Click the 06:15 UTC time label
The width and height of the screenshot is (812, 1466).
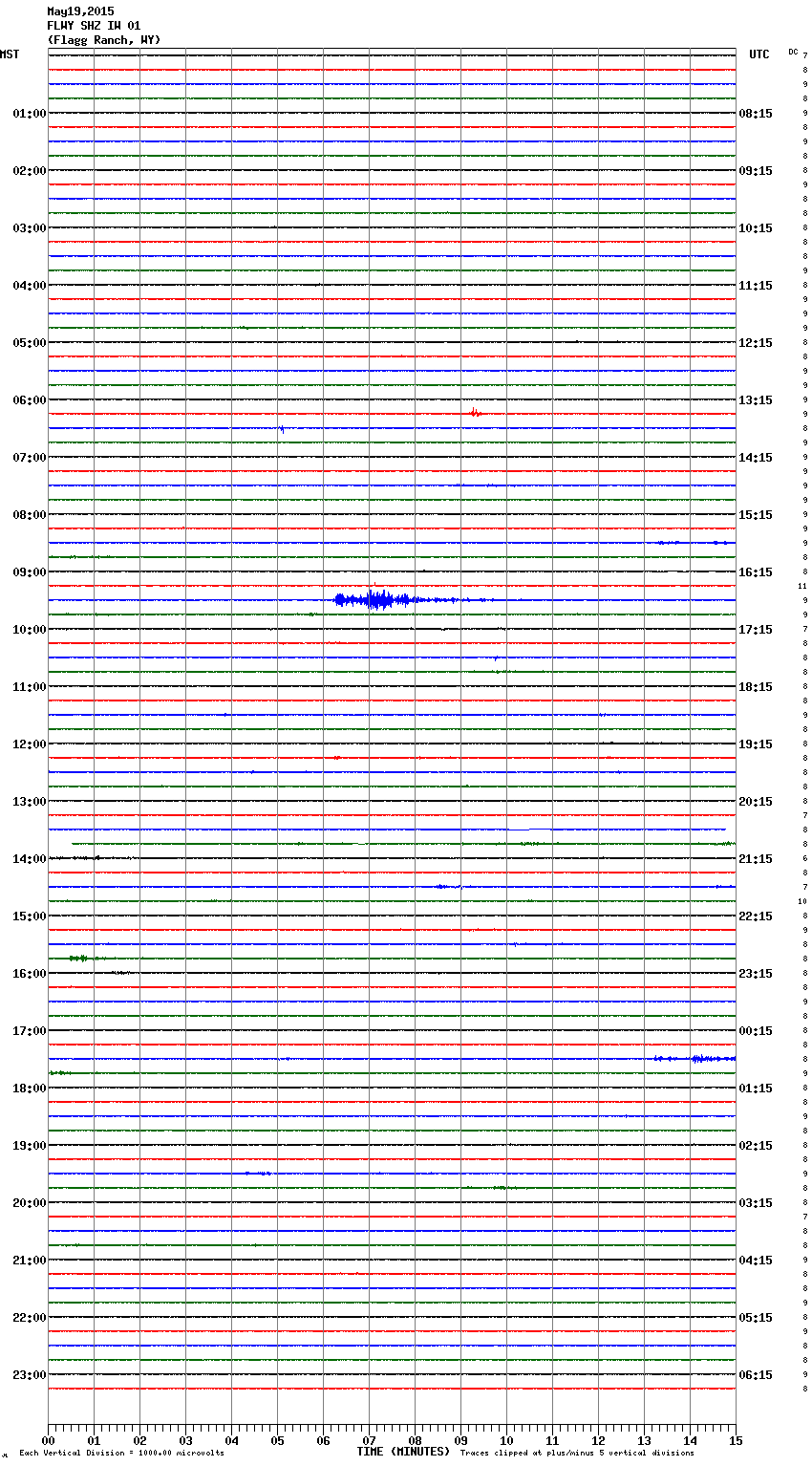756,1375
